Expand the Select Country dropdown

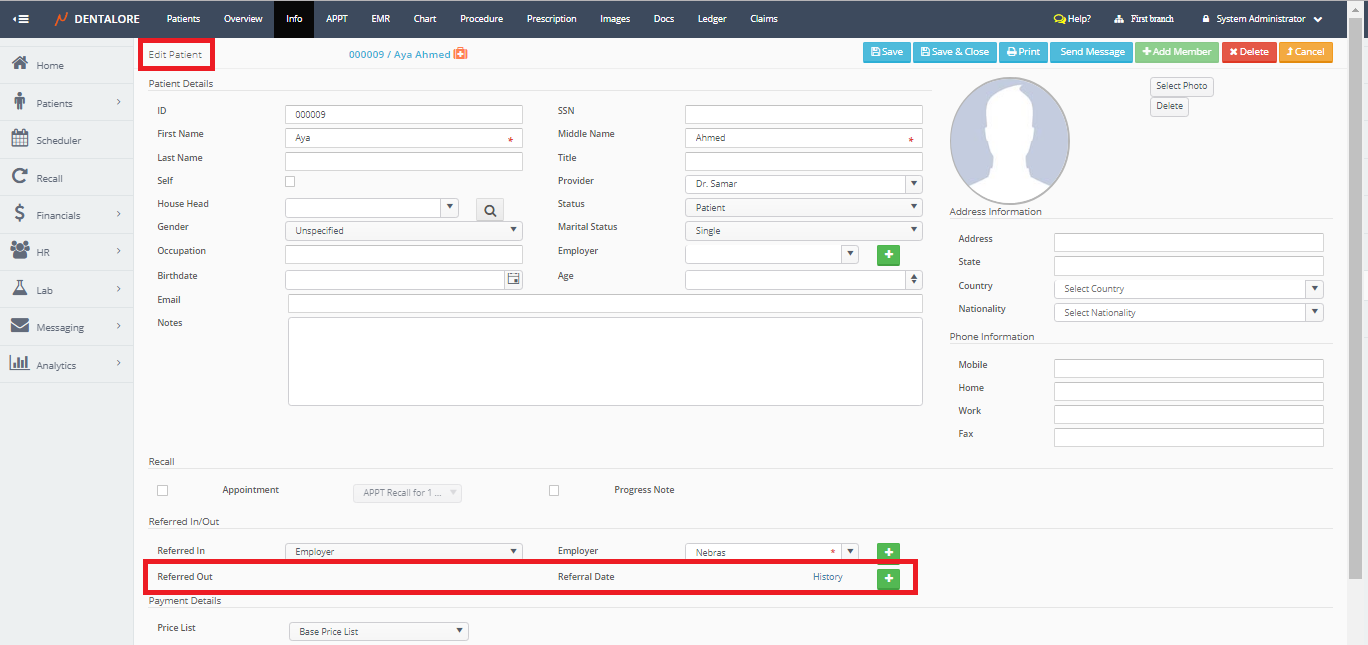tap(1188, 289)
